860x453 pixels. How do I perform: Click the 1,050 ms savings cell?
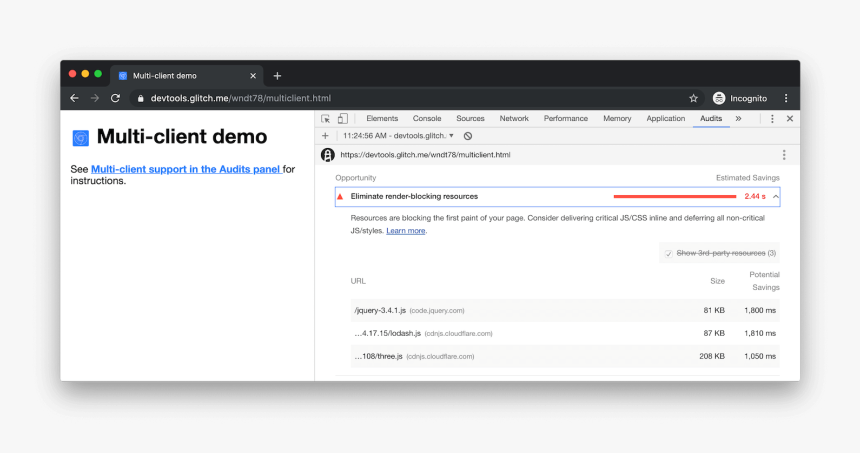pos(760,356)
